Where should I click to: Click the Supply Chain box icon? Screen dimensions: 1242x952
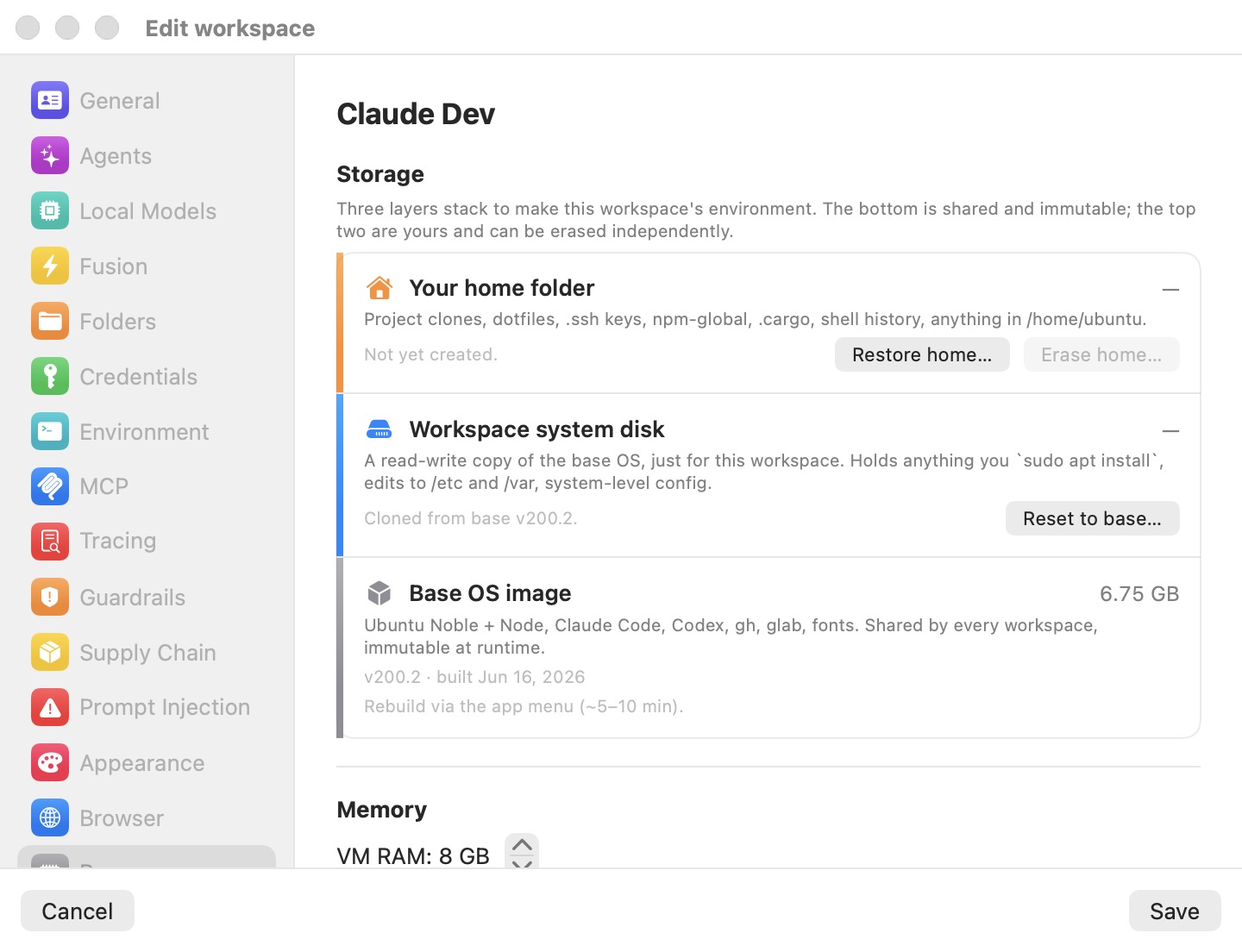point(50,652)
